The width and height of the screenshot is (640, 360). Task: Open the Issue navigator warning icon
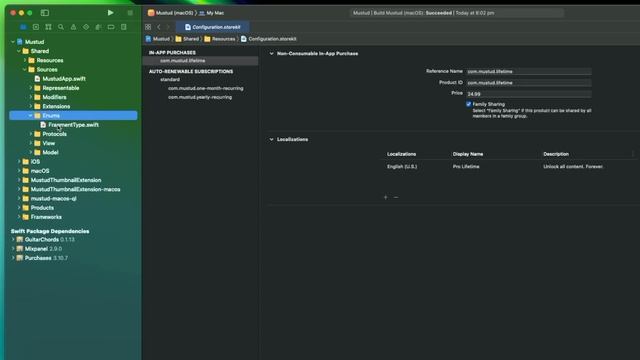point(73,27)
